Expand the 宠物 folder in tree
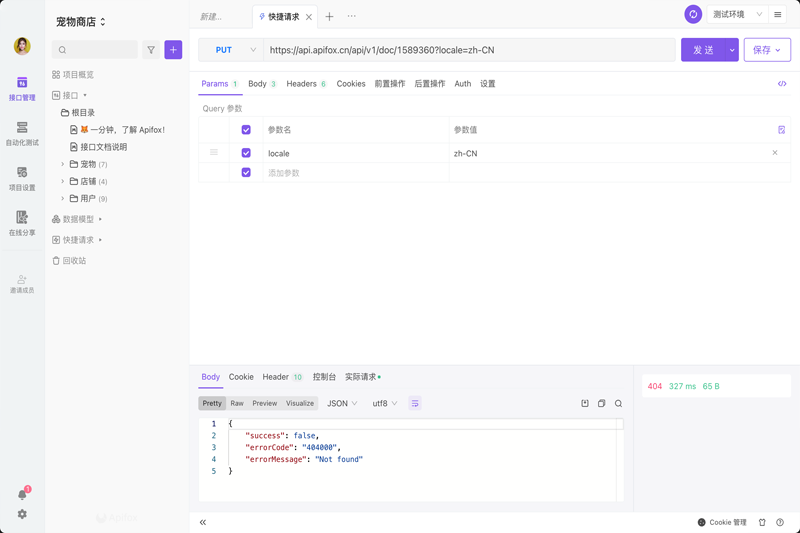Image resolution: width=800 pixels, height=533 pixels. [63, 164]
